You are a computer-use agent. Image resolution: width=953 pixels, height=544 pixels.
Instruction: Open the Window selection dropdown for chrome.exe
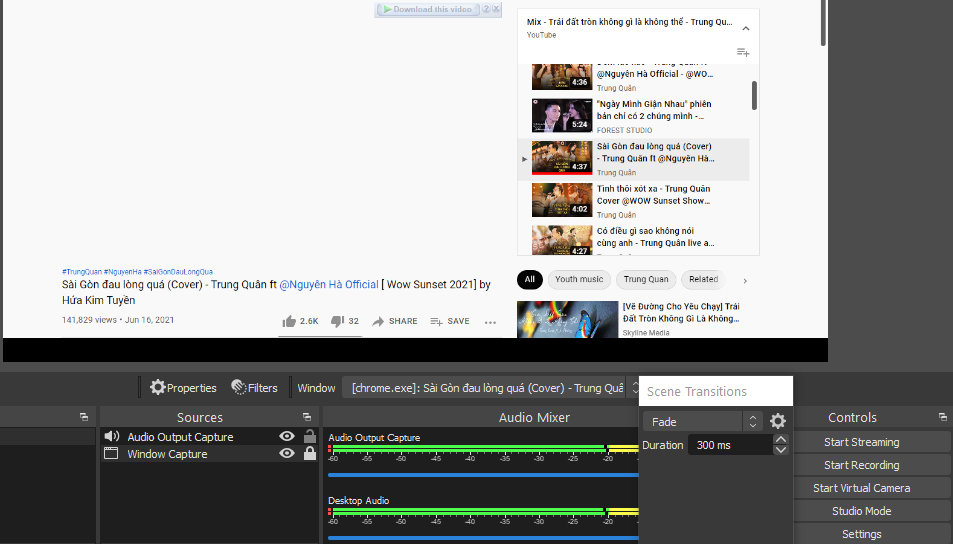click(491, 388)
